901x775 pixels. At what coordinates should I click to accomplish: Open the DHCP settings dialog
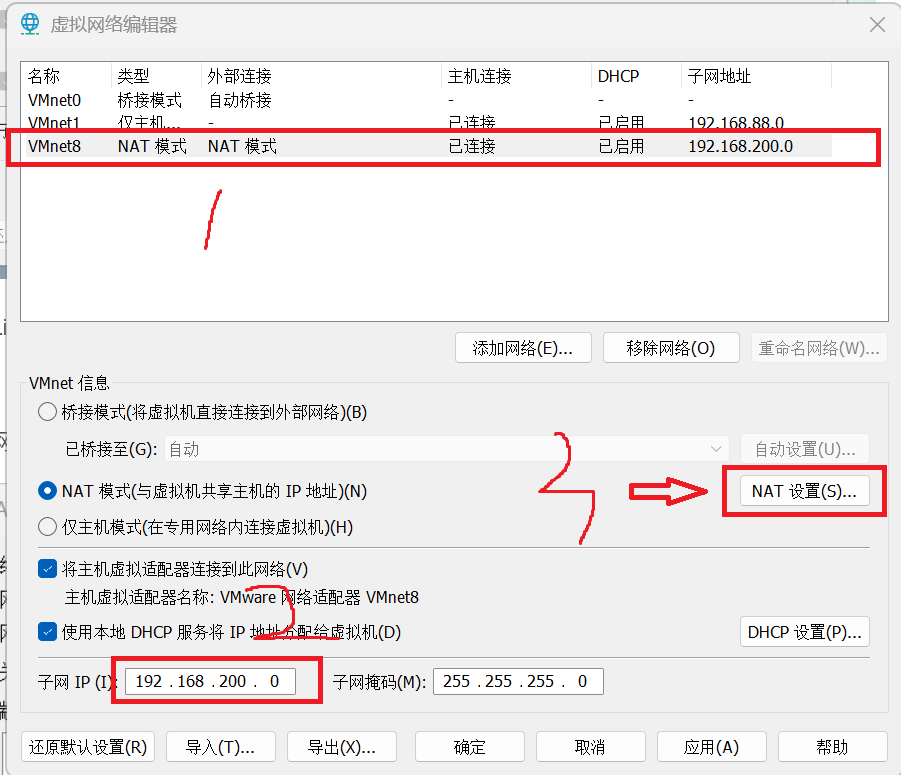(x=804, y=631)
